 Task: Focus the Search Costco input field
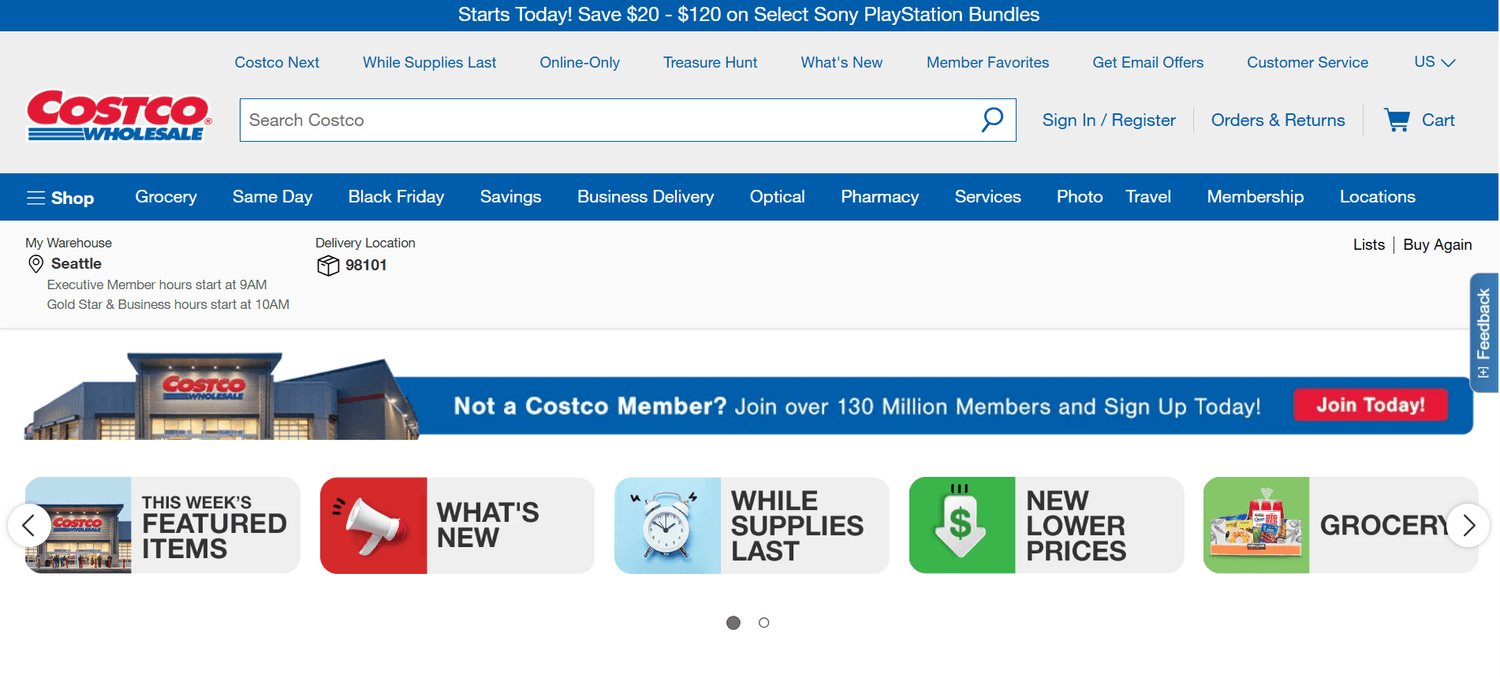600,120
